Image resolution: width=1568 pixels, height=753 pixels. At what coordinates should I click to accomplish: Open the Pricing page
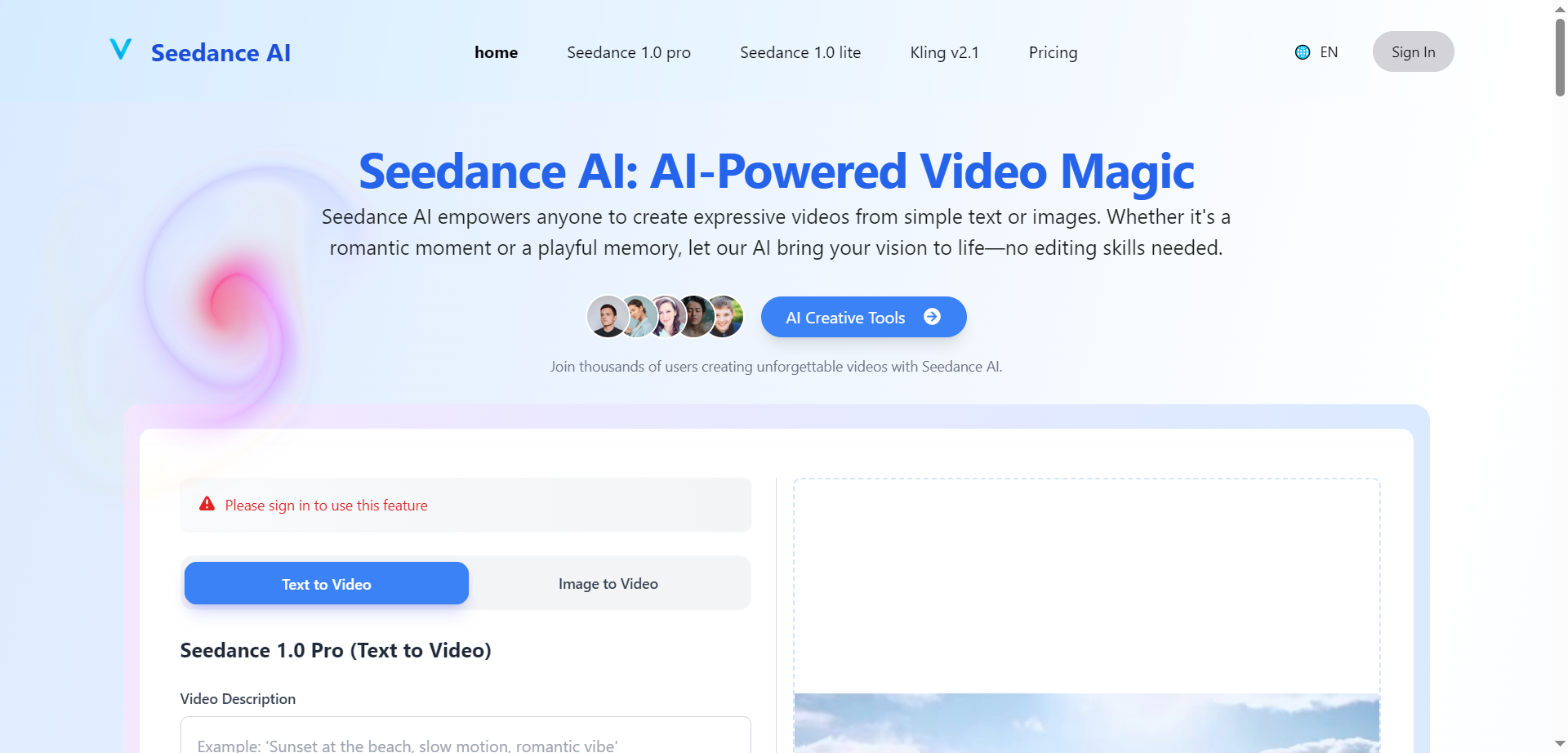pos(1053,52)
